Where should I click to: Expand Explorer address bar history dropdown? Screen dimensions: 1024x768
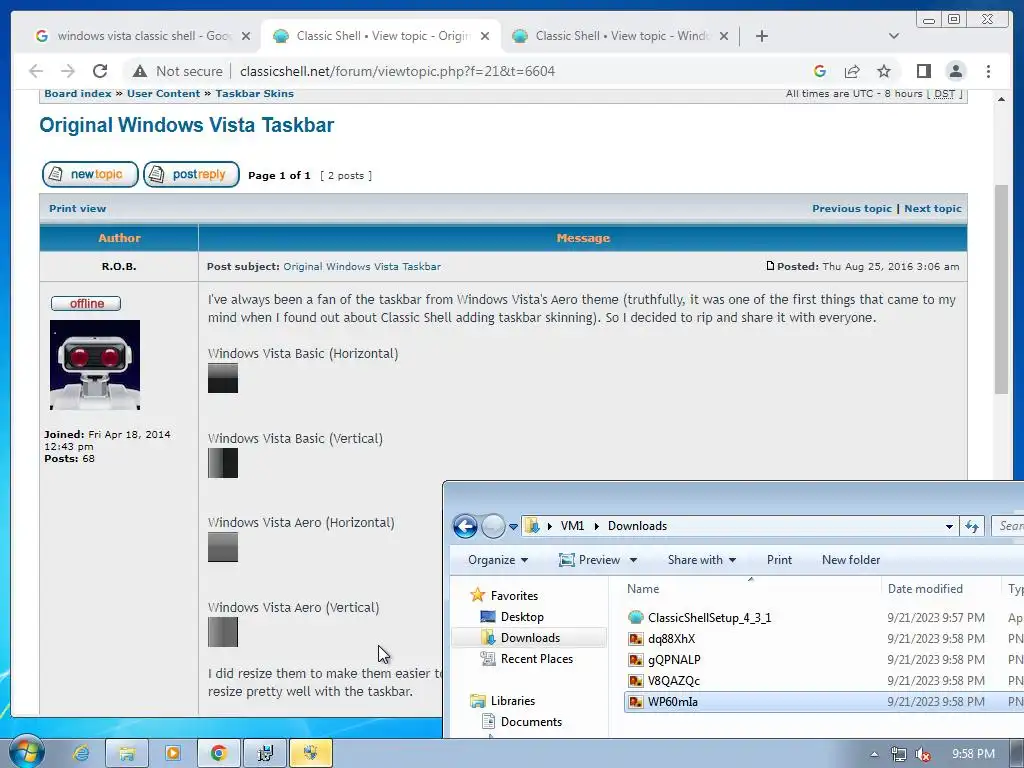point(949,526)
